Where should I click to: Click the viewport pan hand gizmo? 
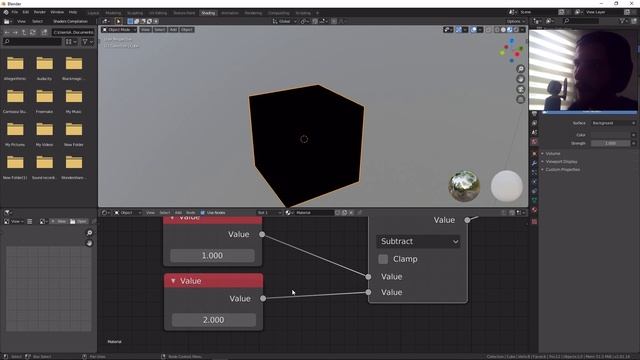[520, 79]
